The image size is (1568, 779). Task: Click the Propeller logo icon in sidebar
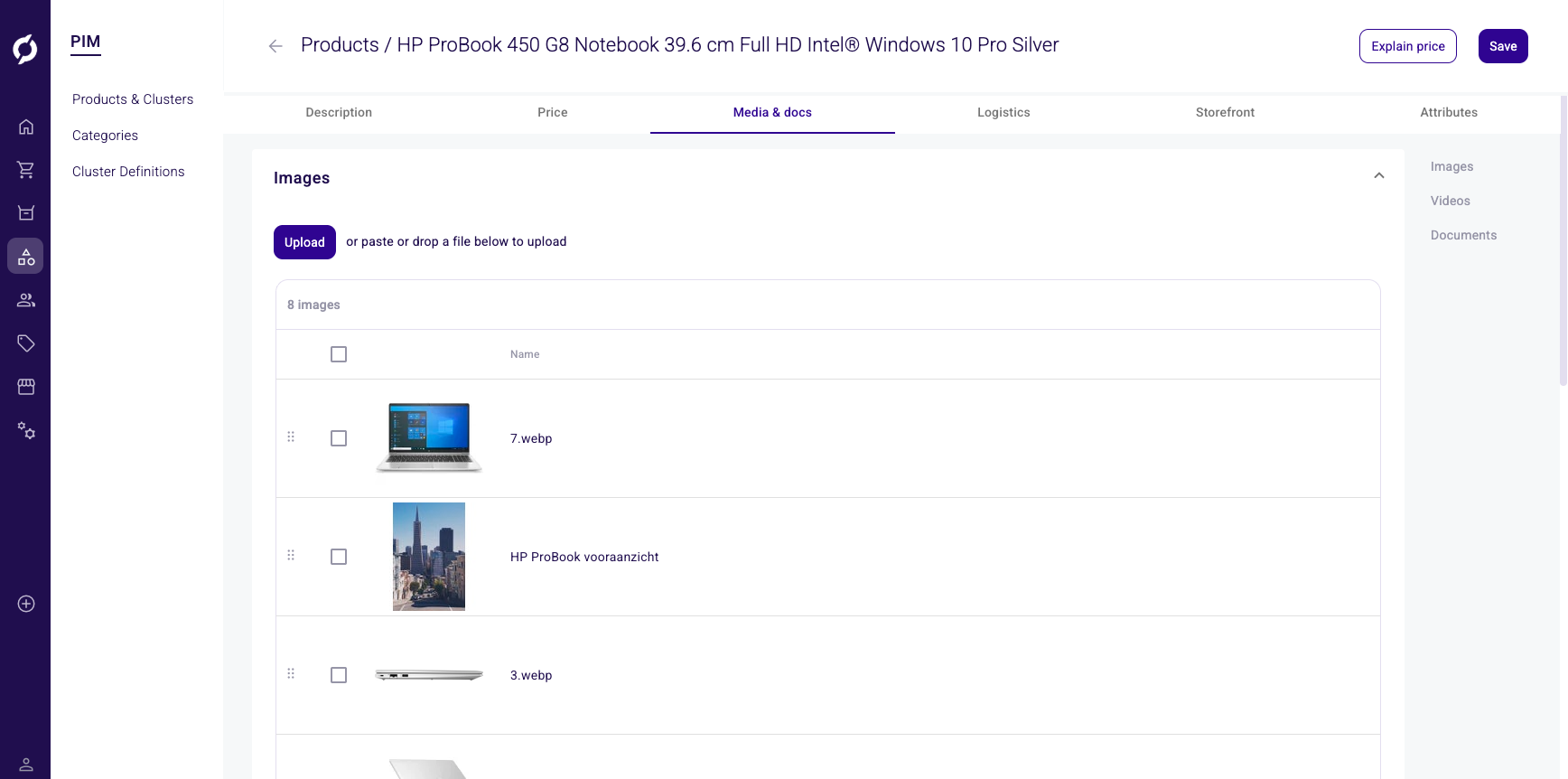25,49
